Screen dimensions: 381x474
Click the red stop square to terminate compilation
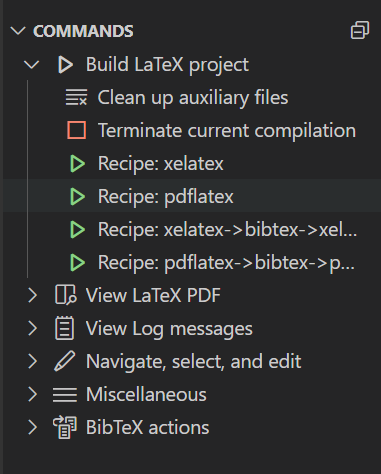[77, 130]
